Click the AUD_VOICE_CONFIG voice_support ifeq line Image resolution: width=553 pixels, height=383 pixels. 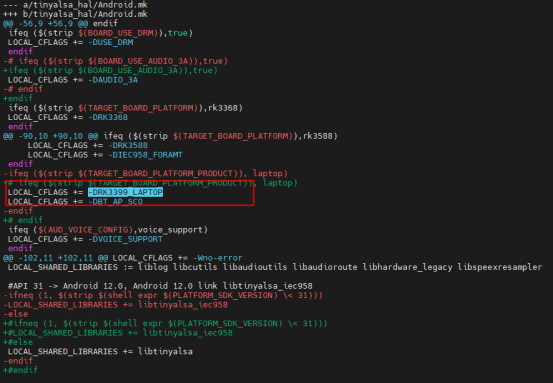coord(108,230)
